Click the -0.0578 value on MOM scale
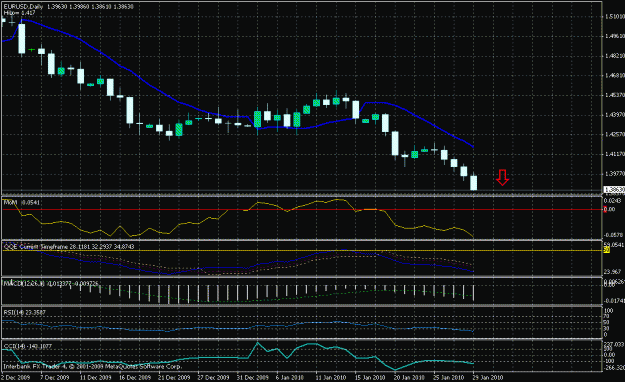 coord(614,235)
